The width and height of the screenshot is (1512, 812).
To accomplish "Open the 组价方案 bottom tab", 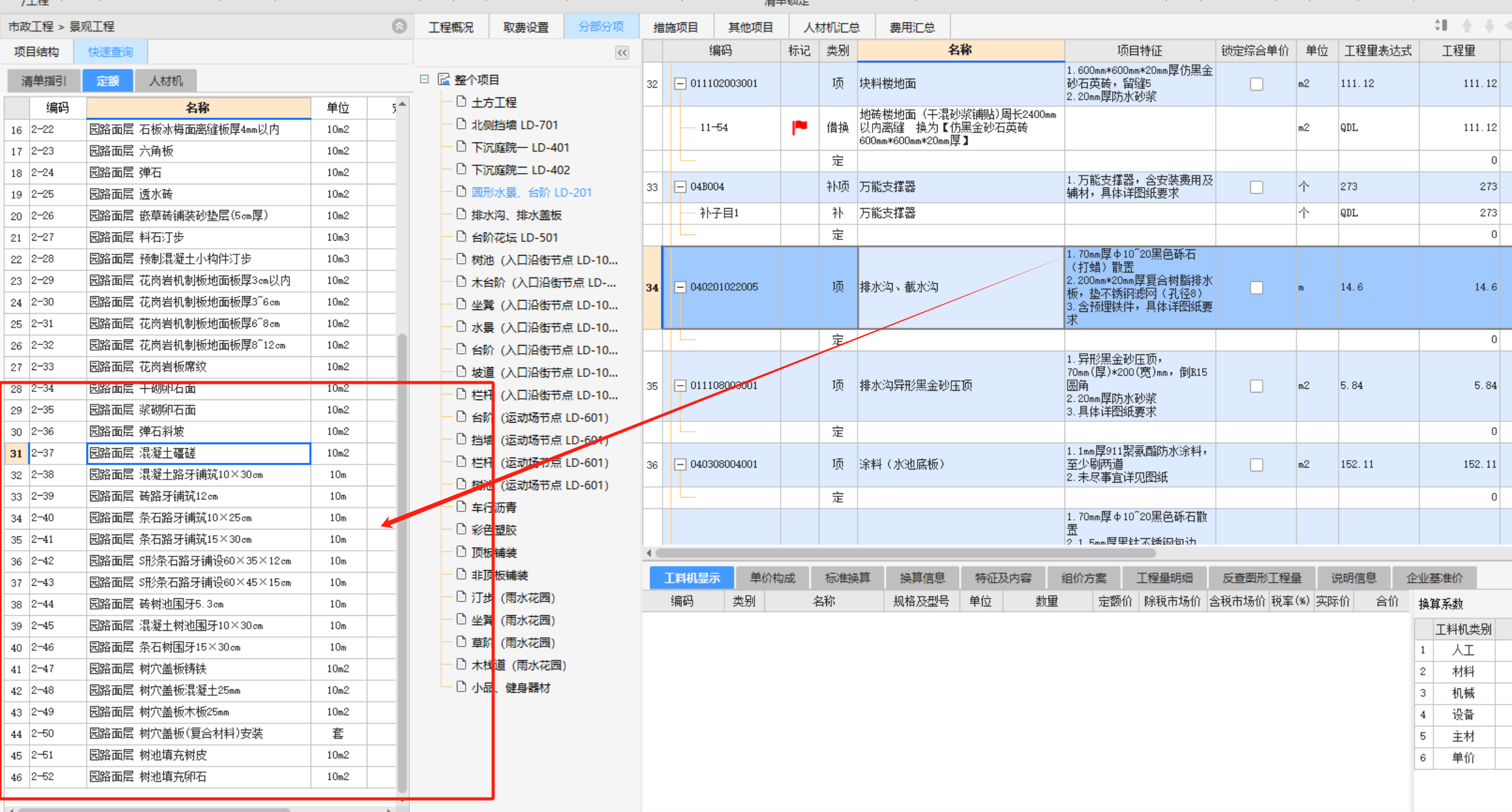I will [1084, 578].
